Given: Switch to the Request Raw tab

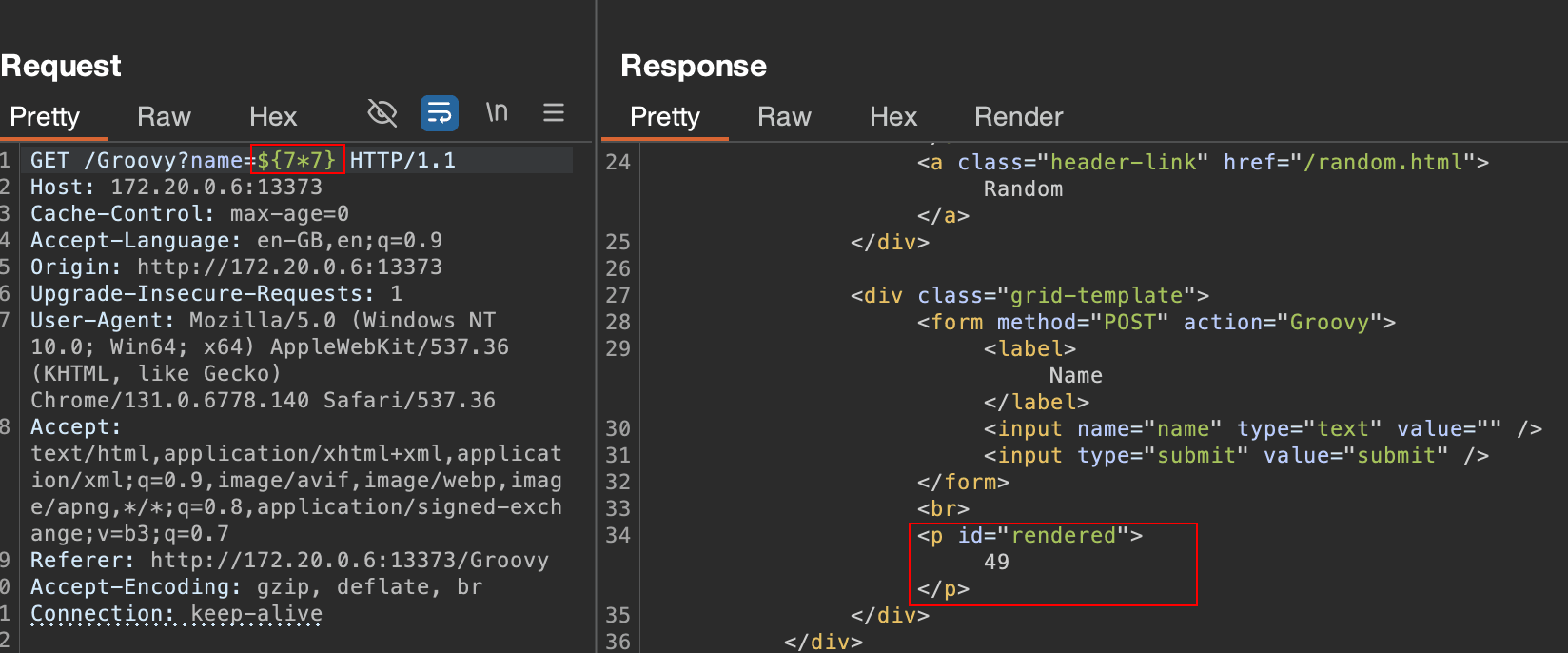Looking at the screenshot, I should (164, 117).
